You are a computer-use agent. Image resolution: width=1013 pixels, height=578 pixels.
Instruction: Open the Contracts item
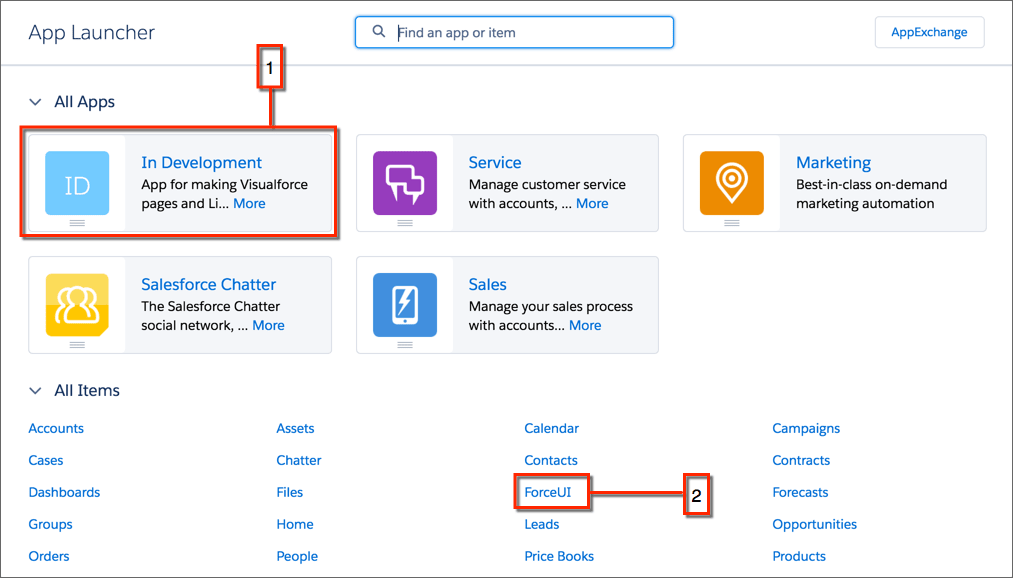[801, 460]
